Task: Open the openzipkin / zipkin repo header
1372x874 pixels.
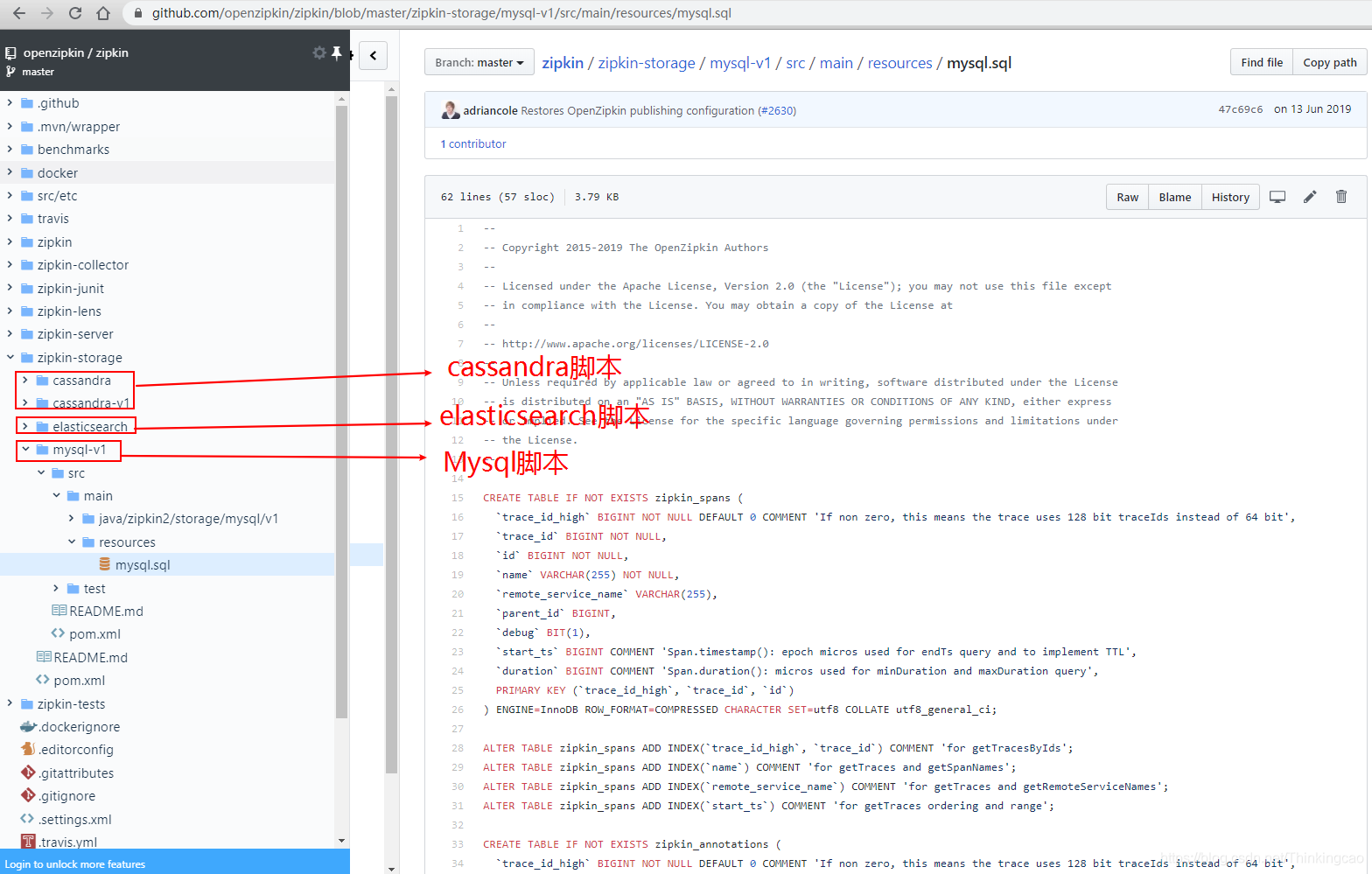Action: click(75, 52)
